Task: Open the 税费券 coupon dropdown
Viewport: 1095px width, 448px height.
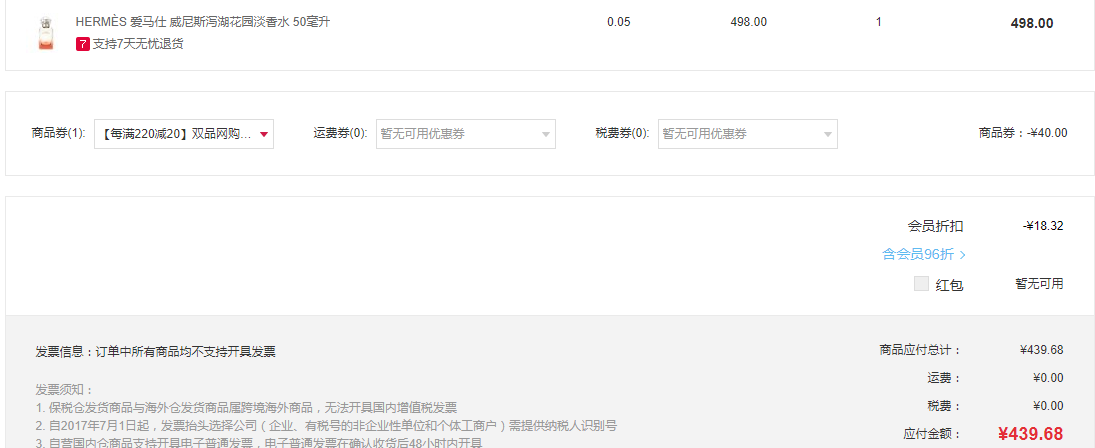Action: pyautogui.click(x=747, y=134)
